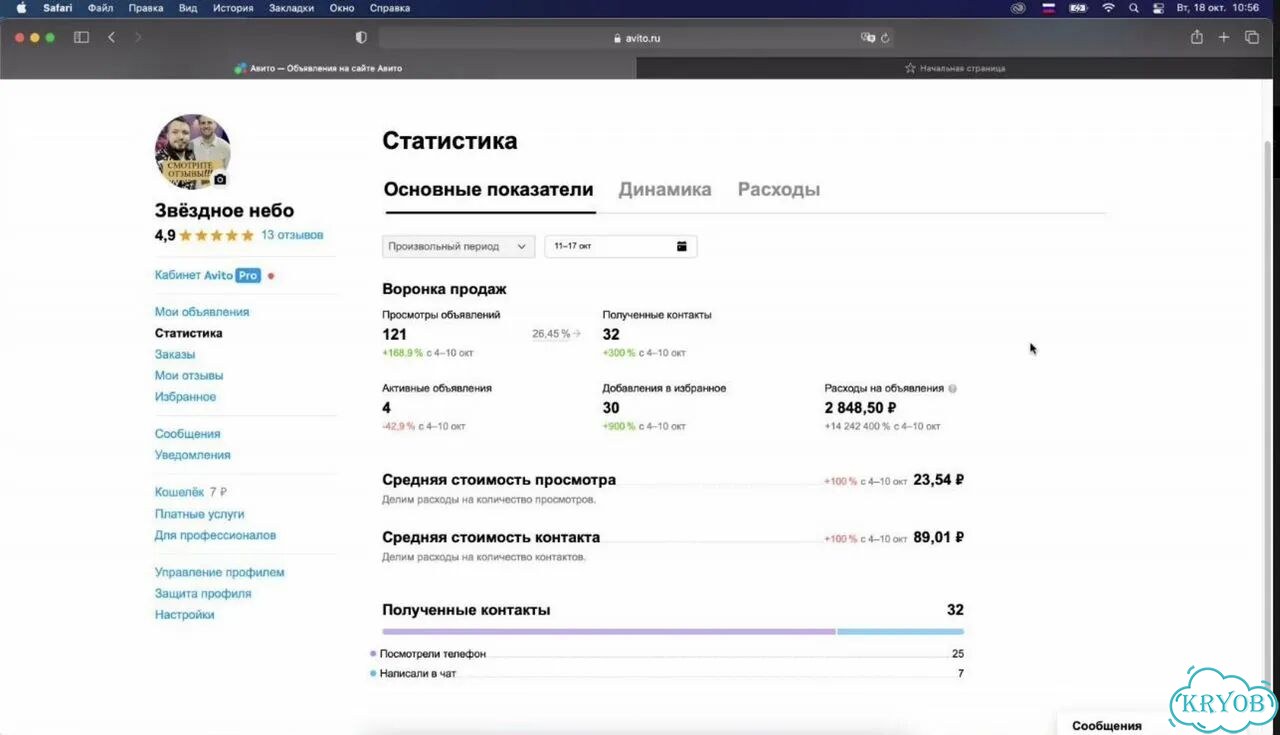Image resolution: width=1280 pixels, height=735 pixels.
Task: Go forward to next page
Action: [138, 37]
